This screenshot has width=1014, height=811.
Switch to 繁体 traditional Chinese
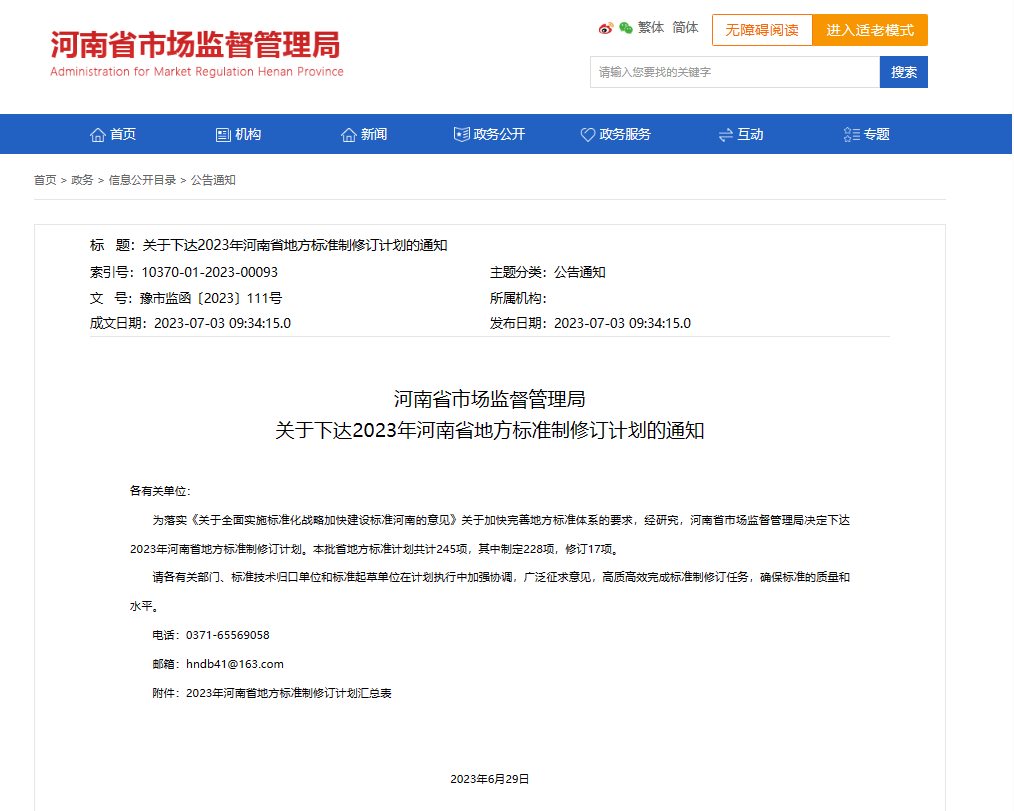pos(651,28)
